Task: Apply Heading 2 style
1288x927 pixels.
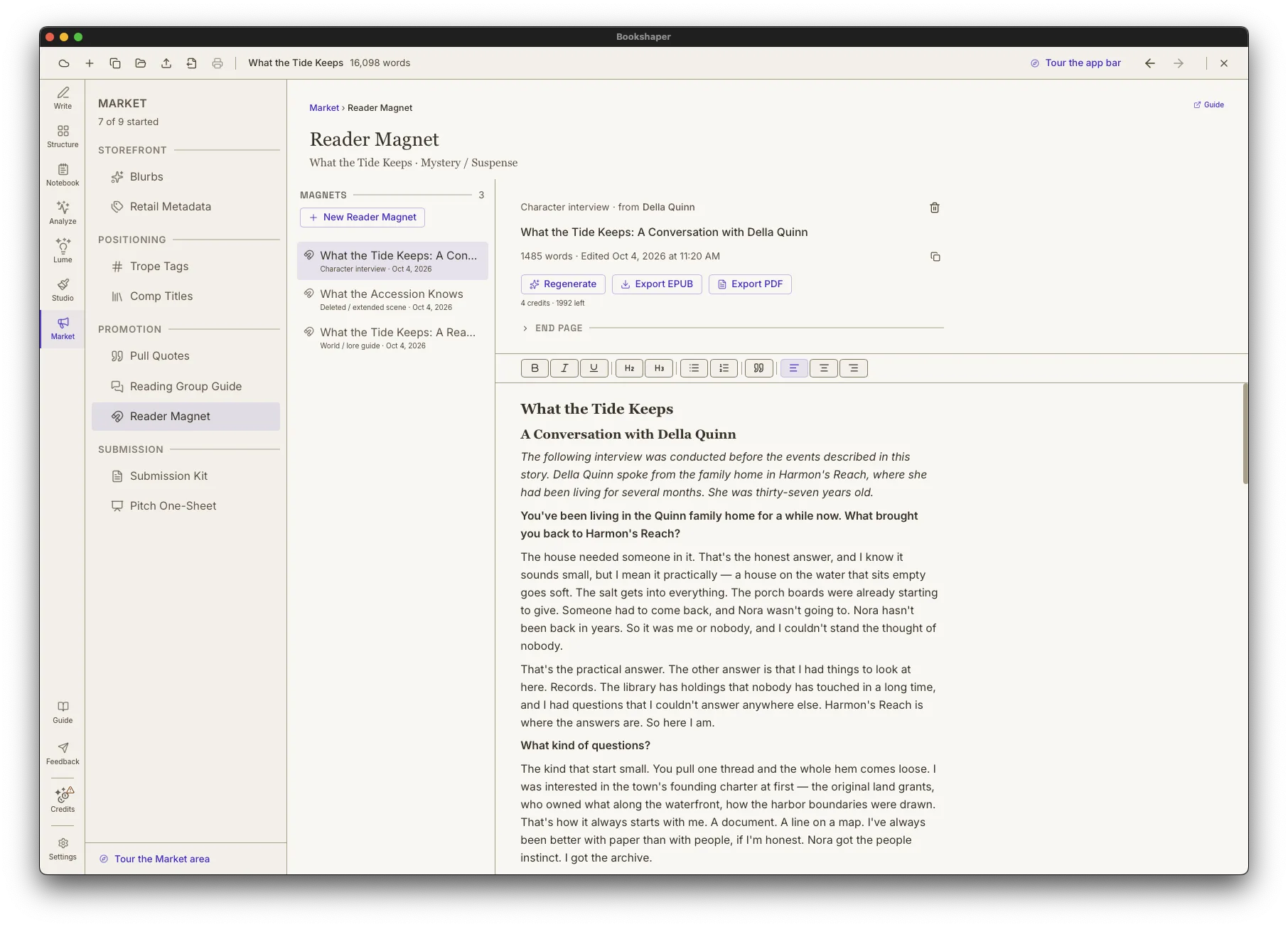Action: pyautogui.click(x=629, y=368)
